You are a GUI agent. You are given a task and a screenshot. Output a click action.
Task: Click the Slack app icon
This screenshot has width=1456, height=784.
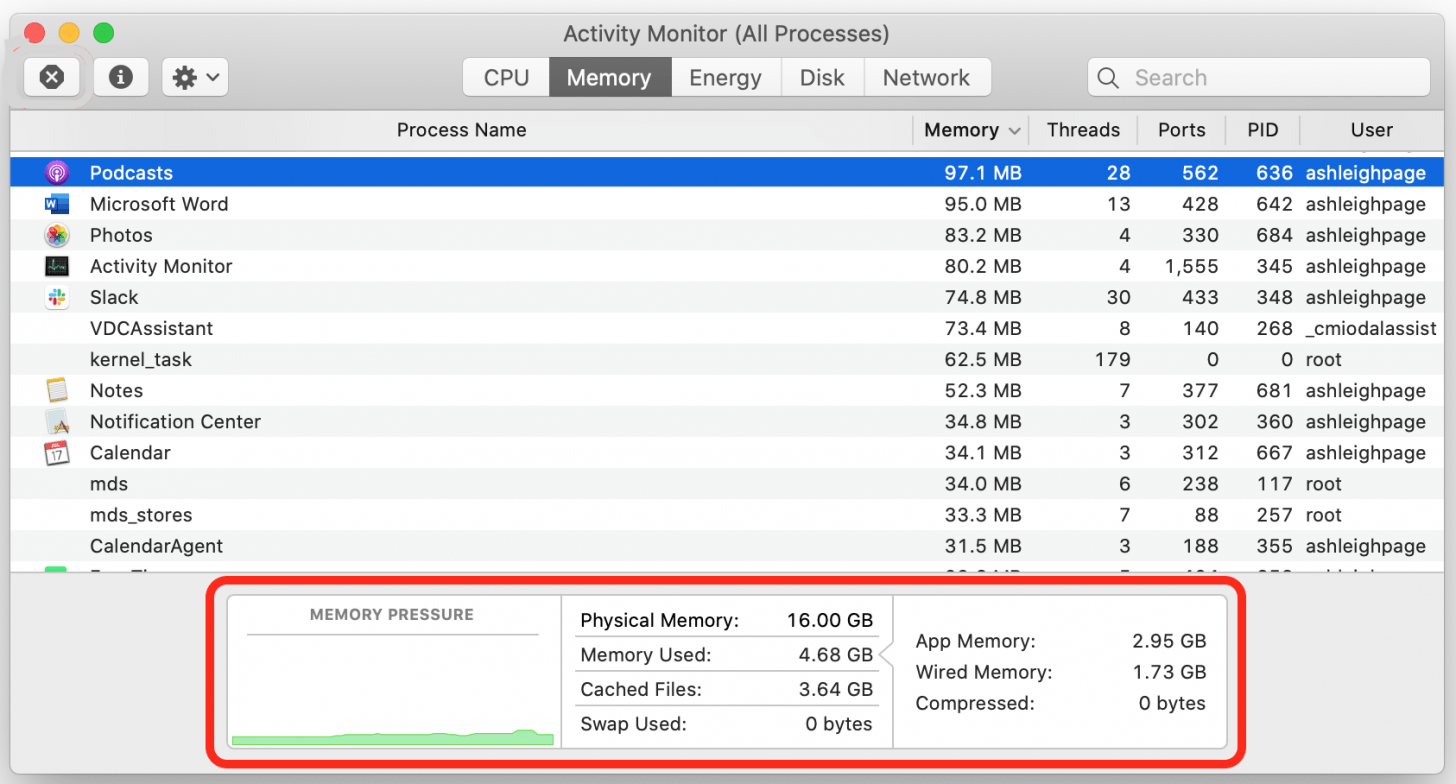(x=57, y=297)
